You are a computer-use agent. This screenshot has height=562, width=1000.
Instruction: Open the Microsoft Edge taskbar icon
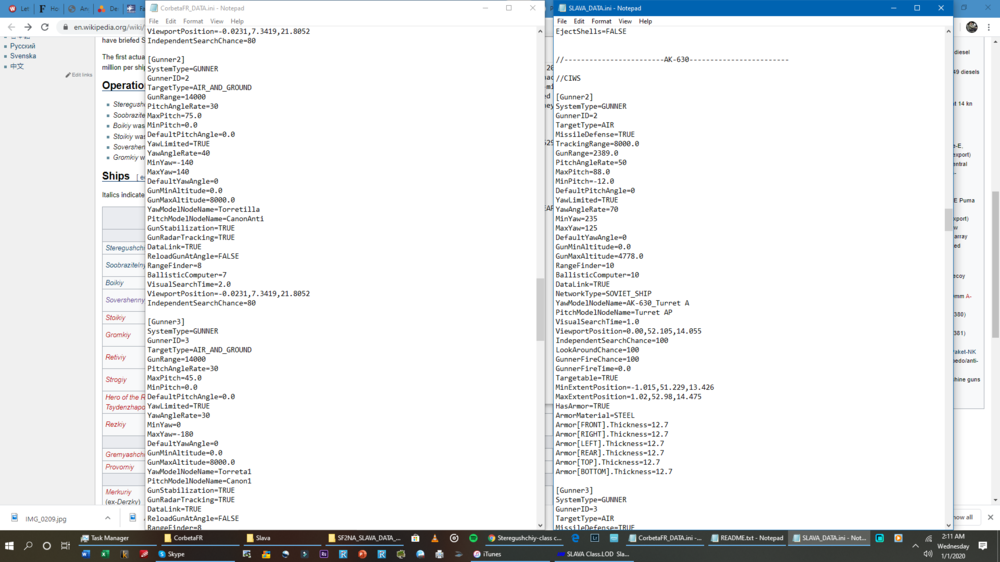coord(575,538)
